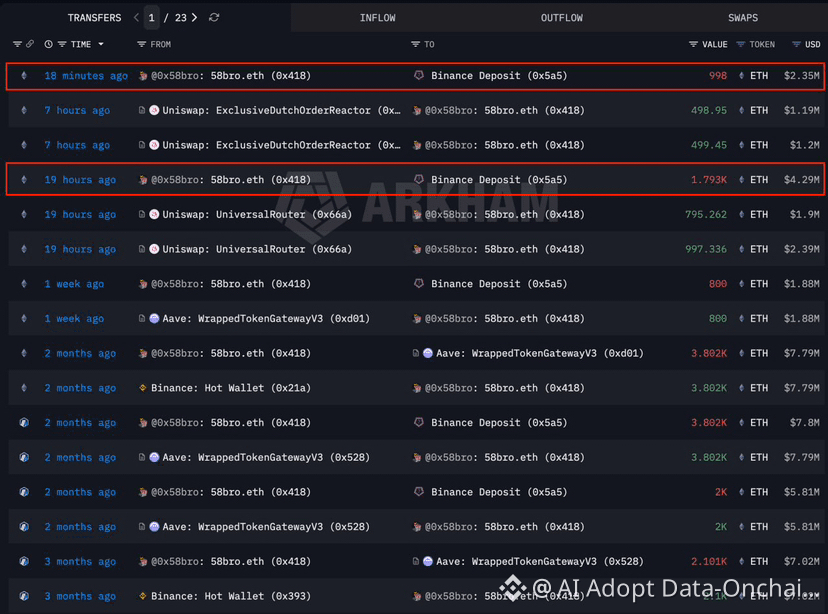This screenshot has width=828, height=614.
Task: Filter by the VALUE column
Action: [x=693, y=44]
